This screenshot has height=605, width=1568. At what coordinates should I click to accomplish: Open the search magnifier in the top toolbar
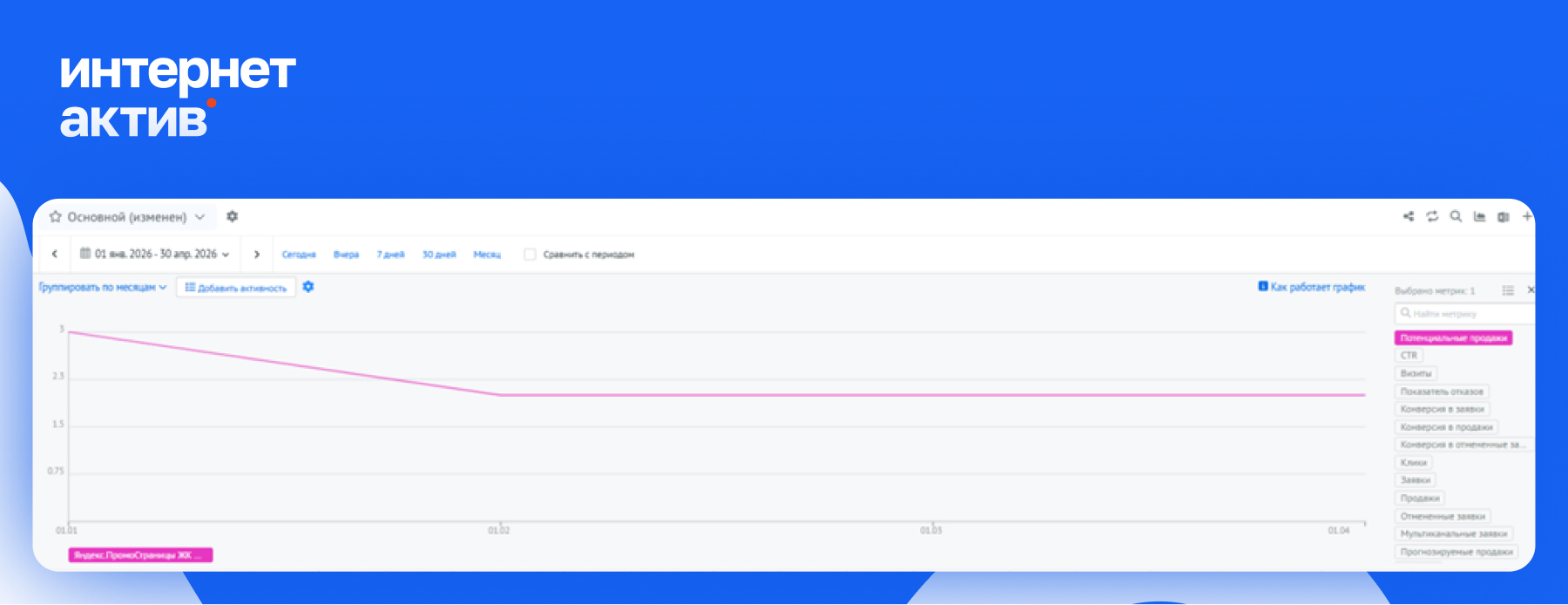click(1456, 216)
